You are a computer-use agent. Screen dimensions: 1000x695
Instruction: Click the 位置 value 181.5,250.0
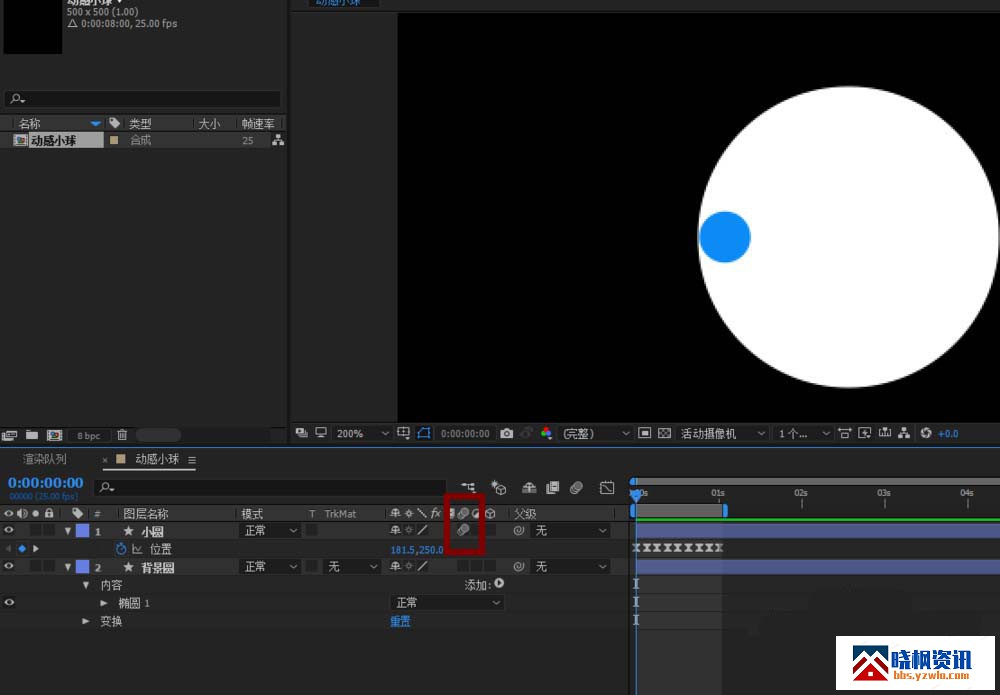(416, 549)
